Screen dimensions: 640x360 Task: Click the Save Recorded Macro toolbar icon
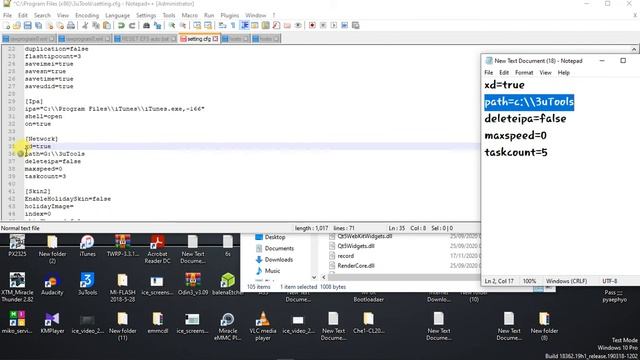(356, 25)
